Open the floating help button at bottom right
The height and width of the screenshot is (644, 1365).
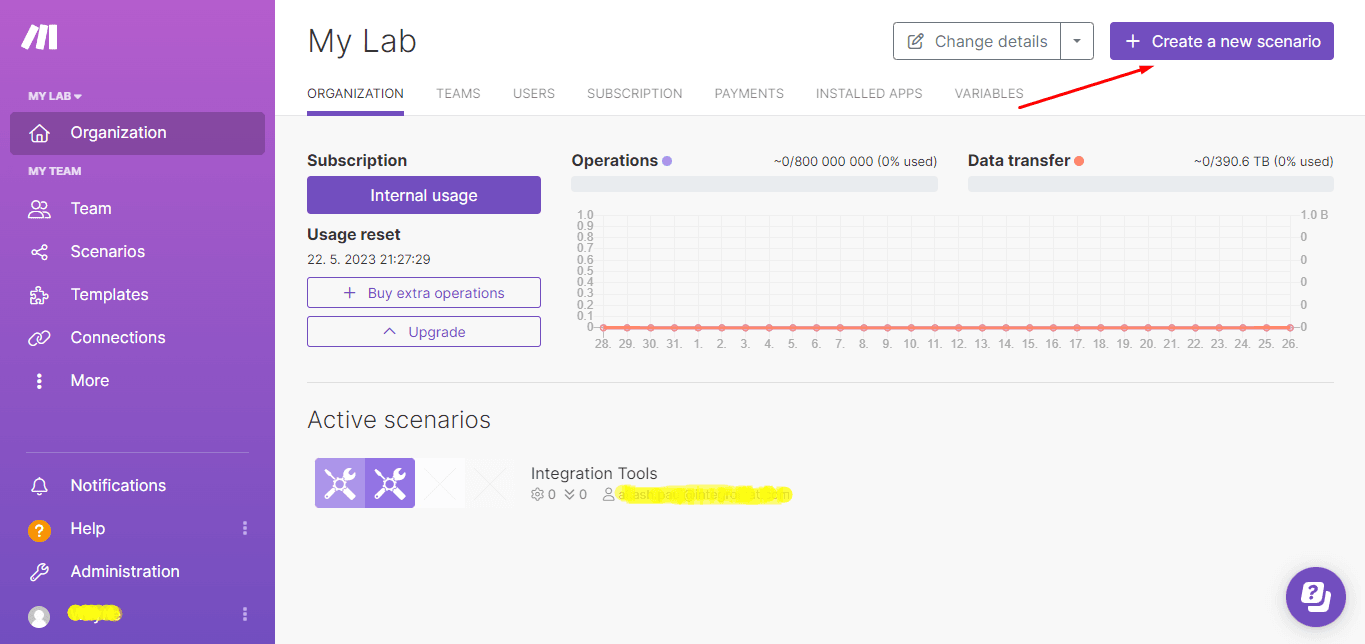(1315, 596)
